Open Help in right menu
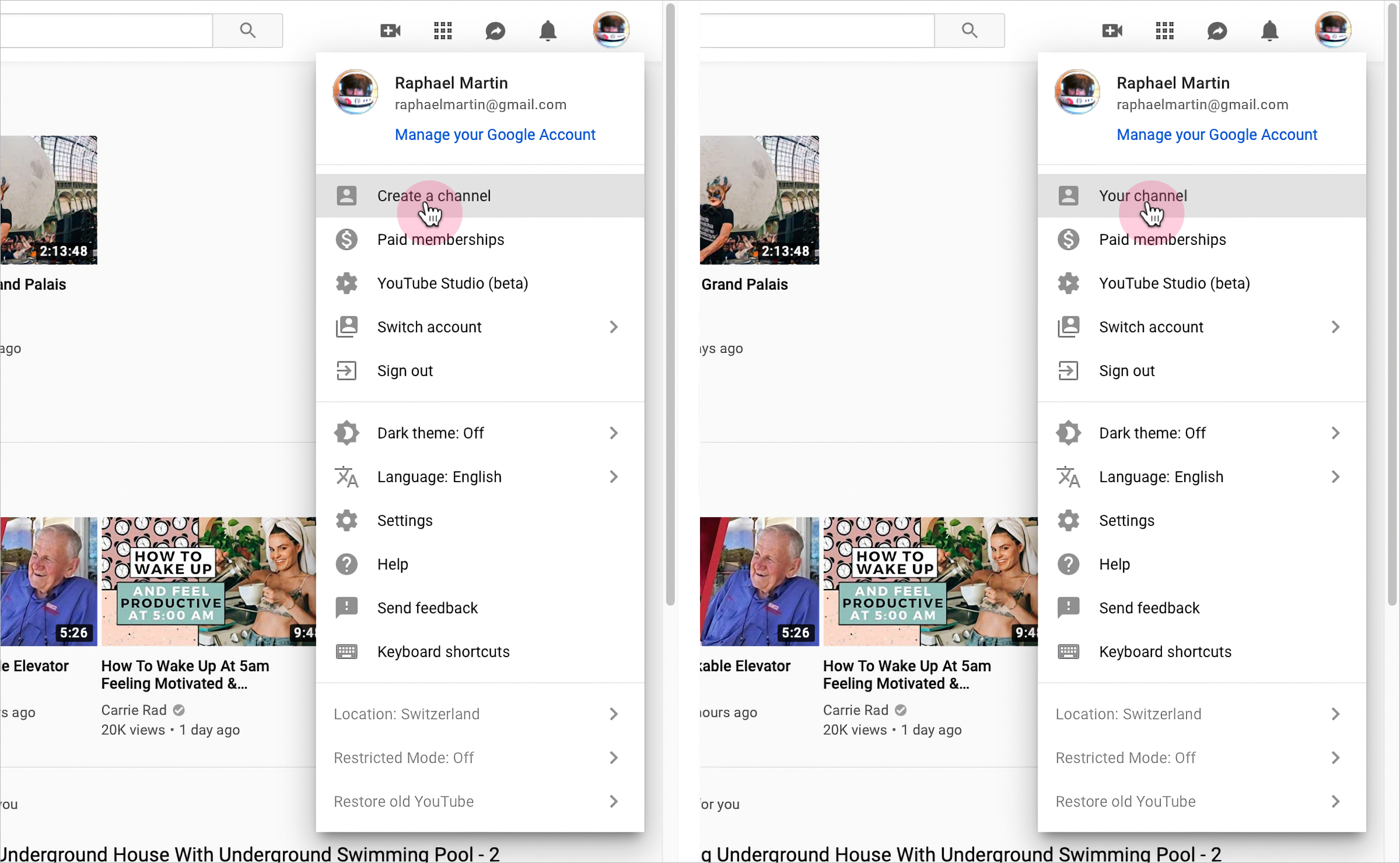 pos(1202,564)
